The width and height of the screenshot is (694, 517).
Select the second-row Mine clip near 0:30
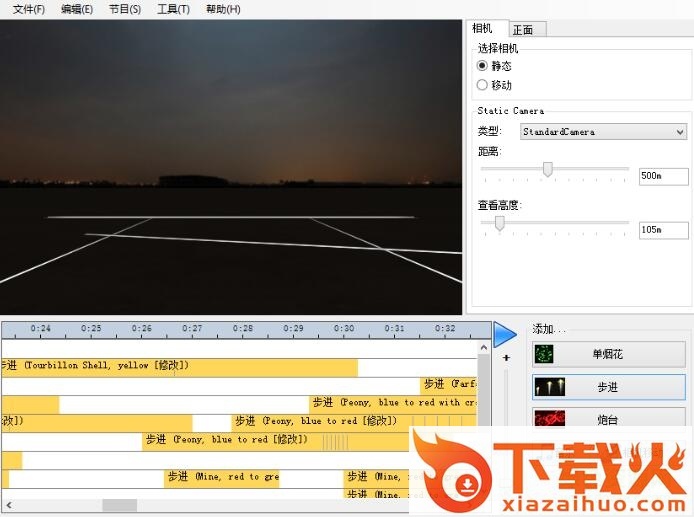[x=376, y=494]
